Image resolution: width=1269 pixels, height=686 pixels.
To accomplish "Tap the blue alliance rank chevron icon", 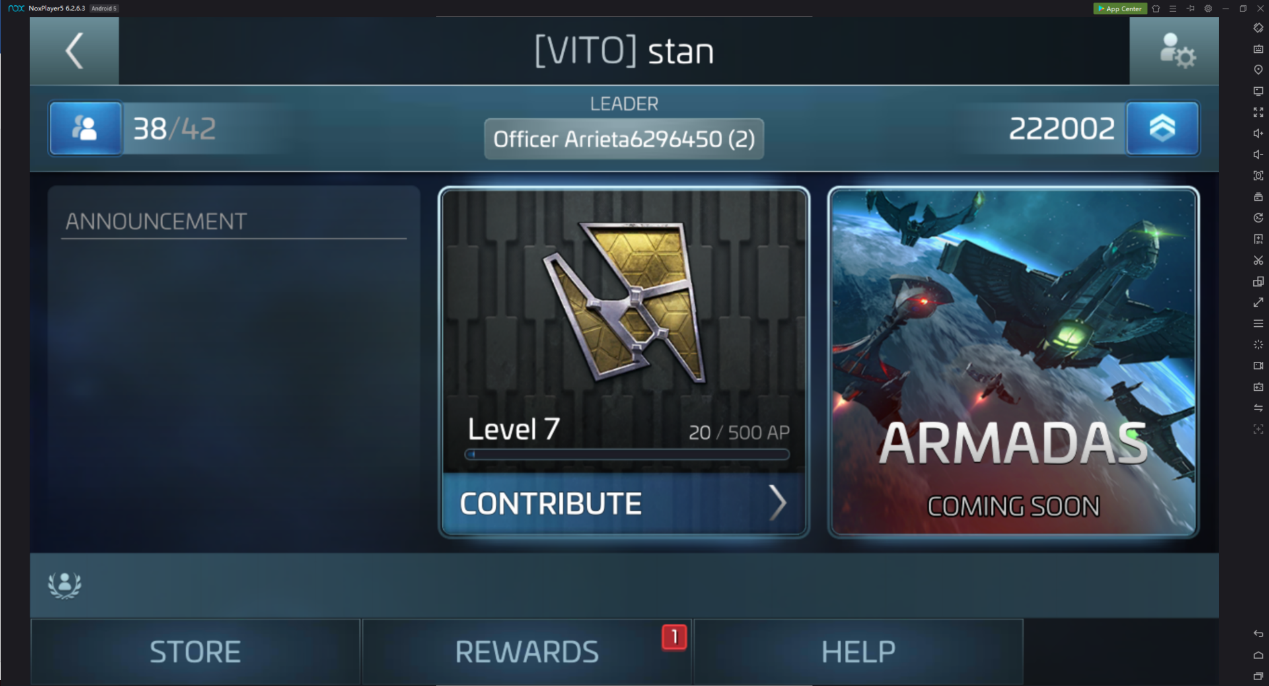I will (x=1162, y=128).
